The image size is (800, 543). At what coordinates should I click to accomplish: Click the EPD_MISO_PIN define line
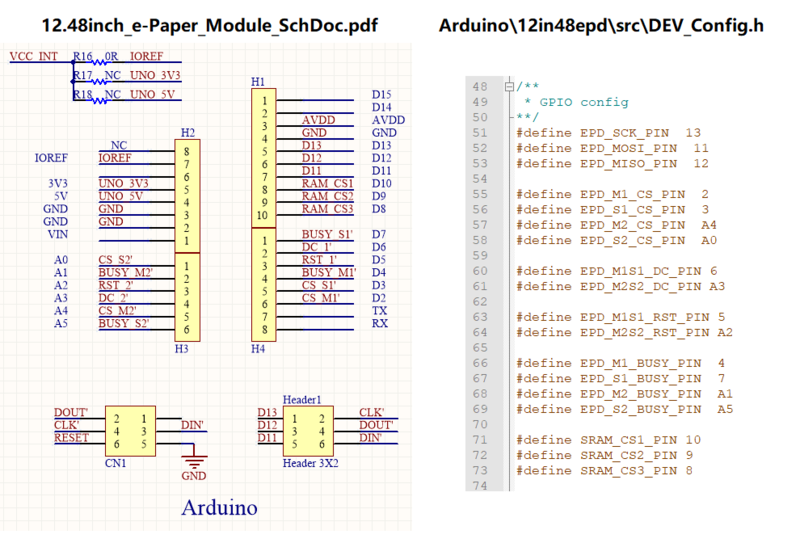[x=612, y=164]
